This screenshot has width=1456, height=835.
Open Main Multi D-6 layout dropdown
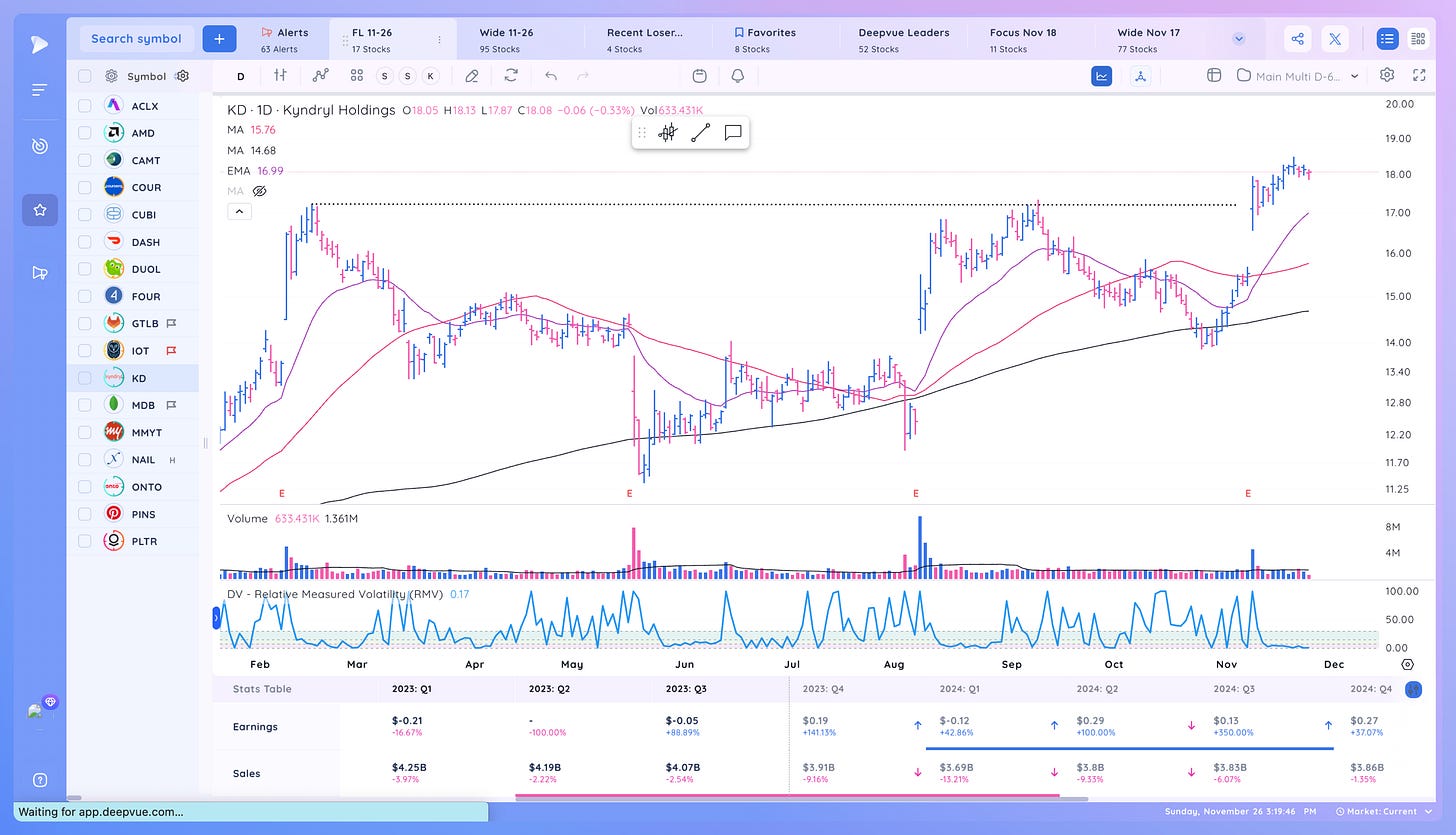1299,75
